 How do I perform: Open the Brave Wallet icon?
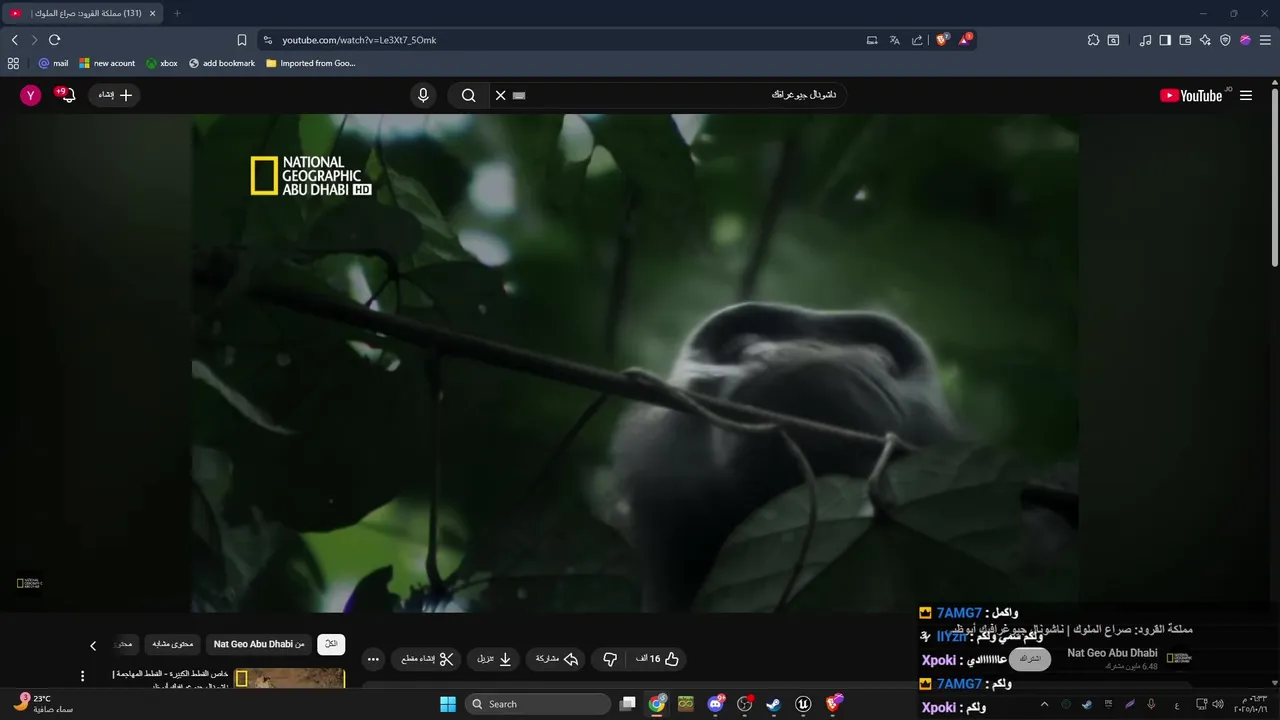coord(1185,40)
